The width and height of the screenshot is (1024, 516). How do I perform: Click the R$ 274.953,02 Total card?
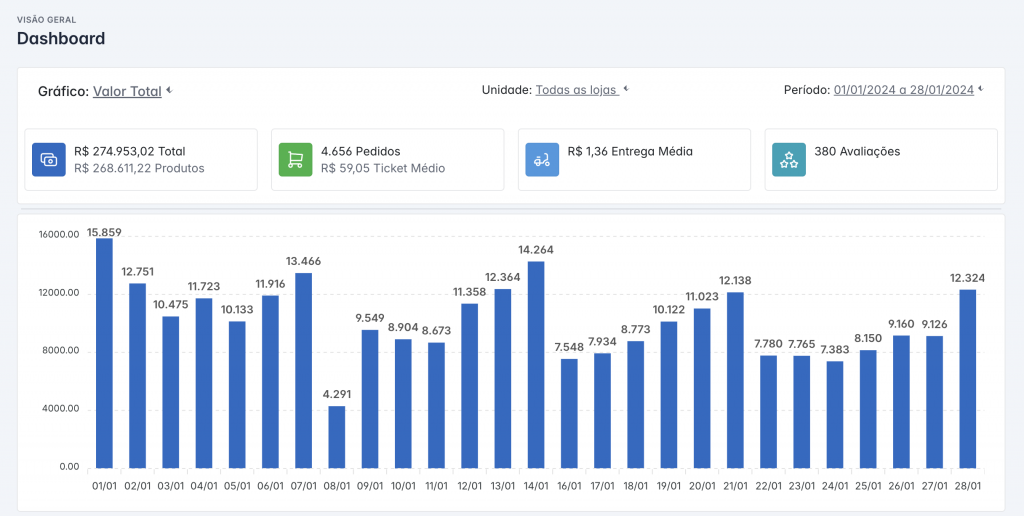coord(140,160)
